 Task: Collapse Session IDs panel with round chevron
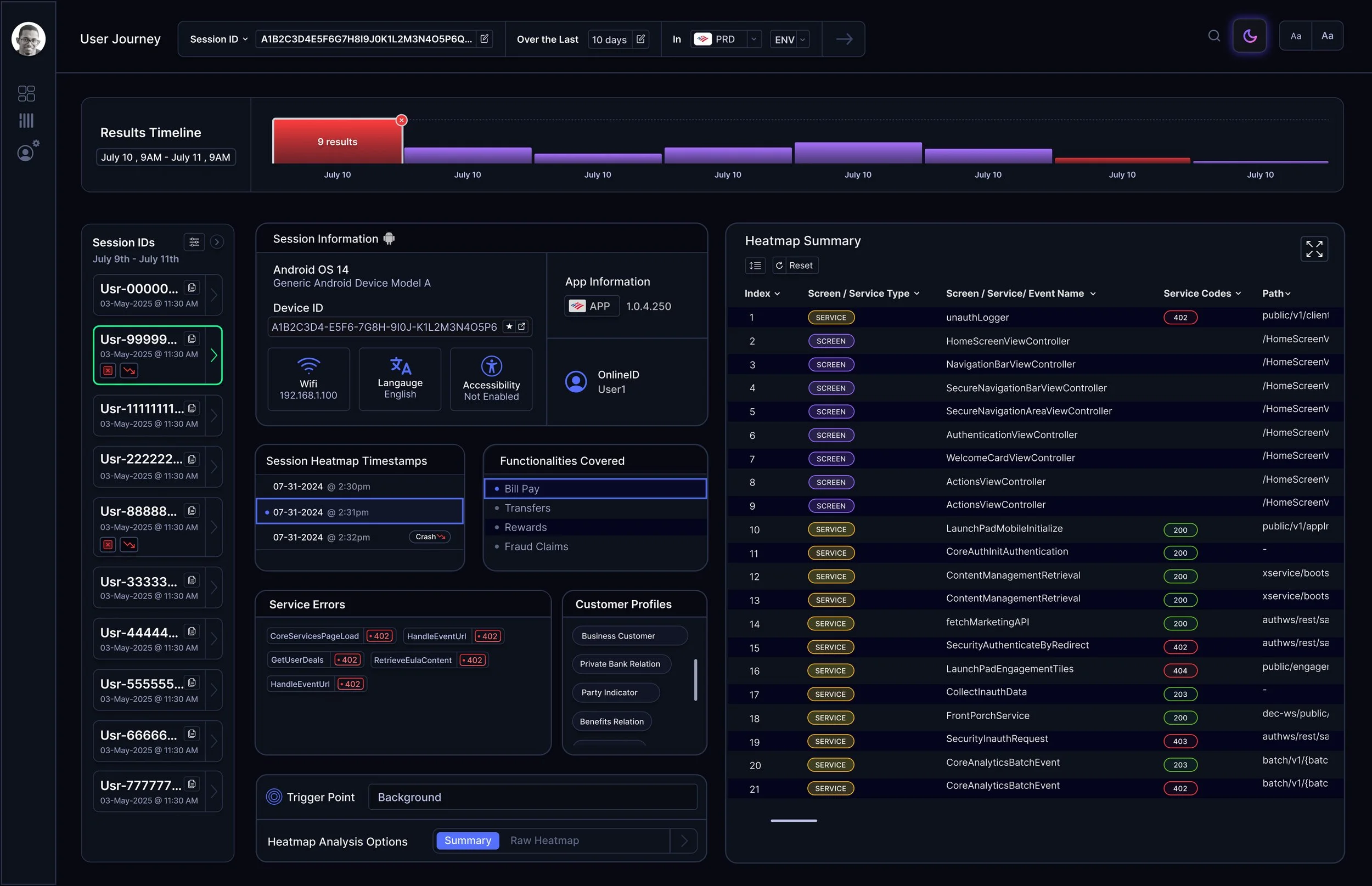pyautogui.click(x=217, y=242)
